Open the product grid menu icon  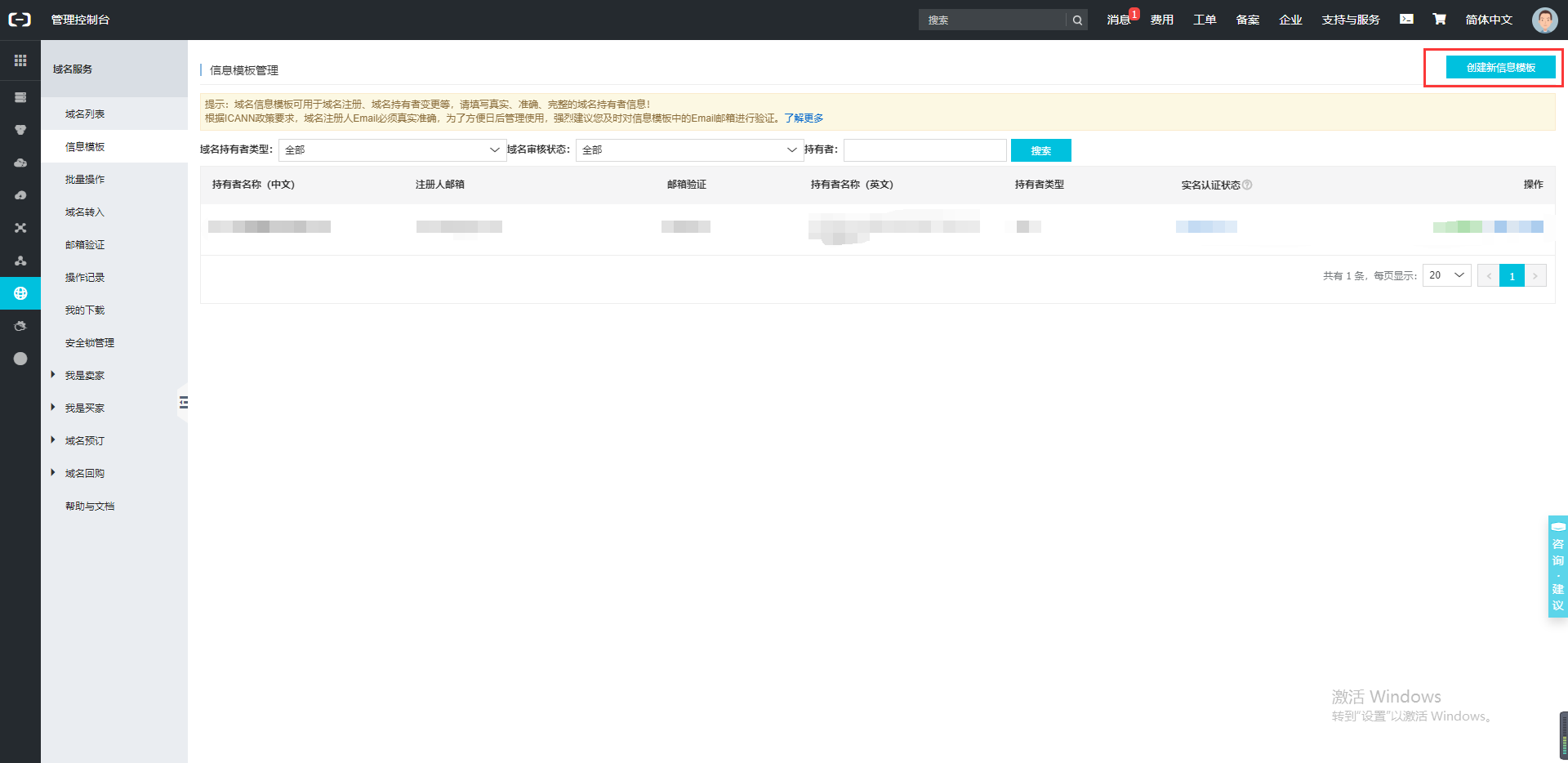[x=20, y=60]
